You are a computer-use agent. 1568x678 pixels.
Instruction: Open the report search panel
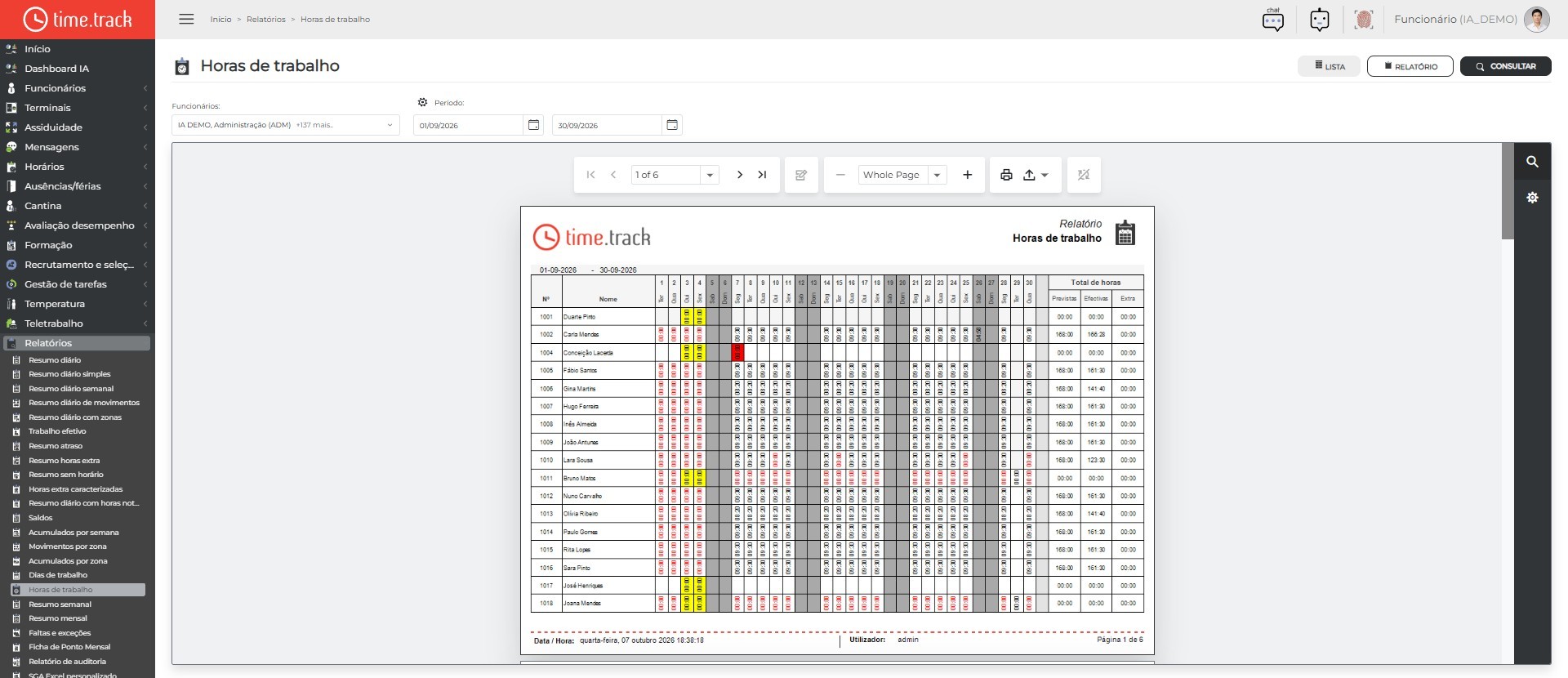click(x=1533, y=162)
